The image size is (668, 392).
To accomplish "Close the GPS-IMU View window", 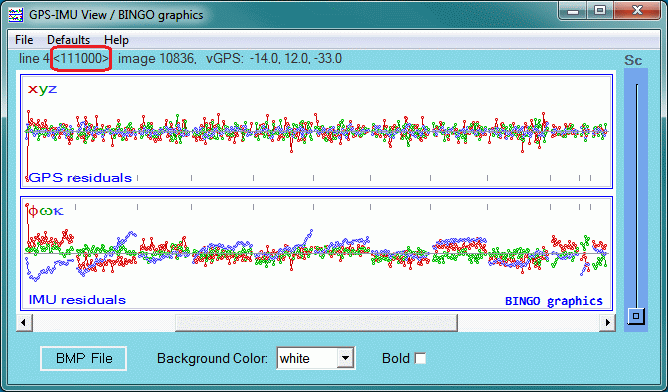I will [x=637, y=11].
